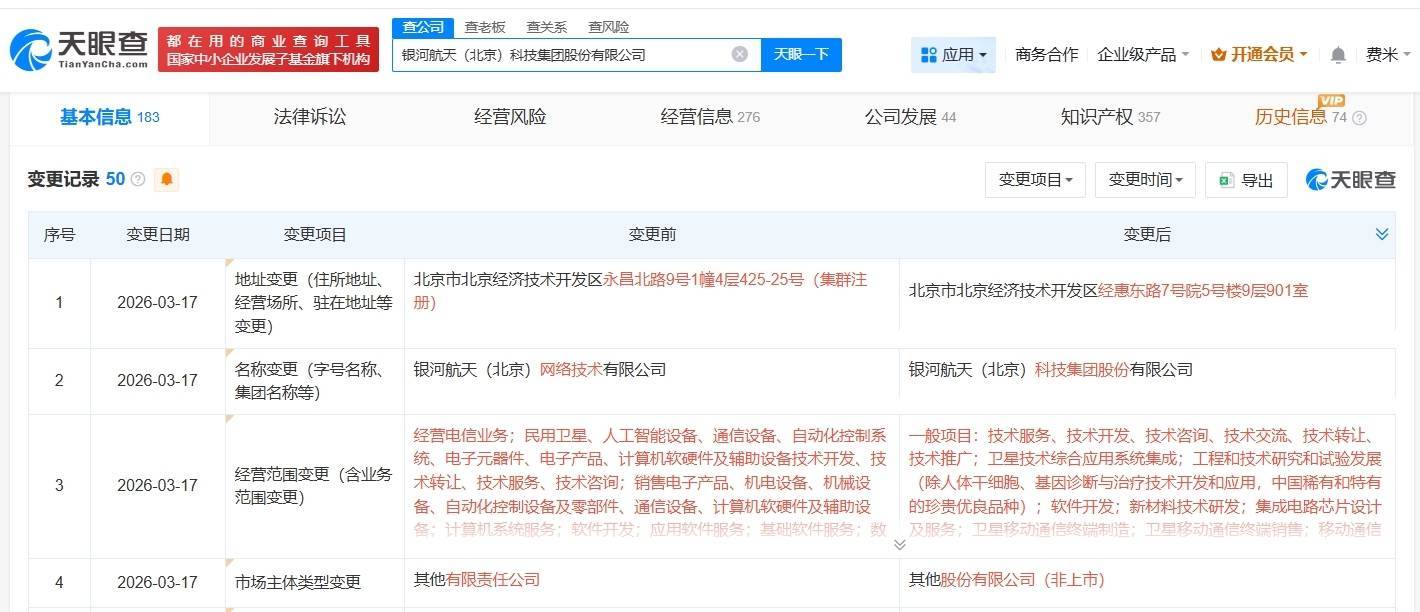Click the orange change-alert bell icon

click(166, 180)
